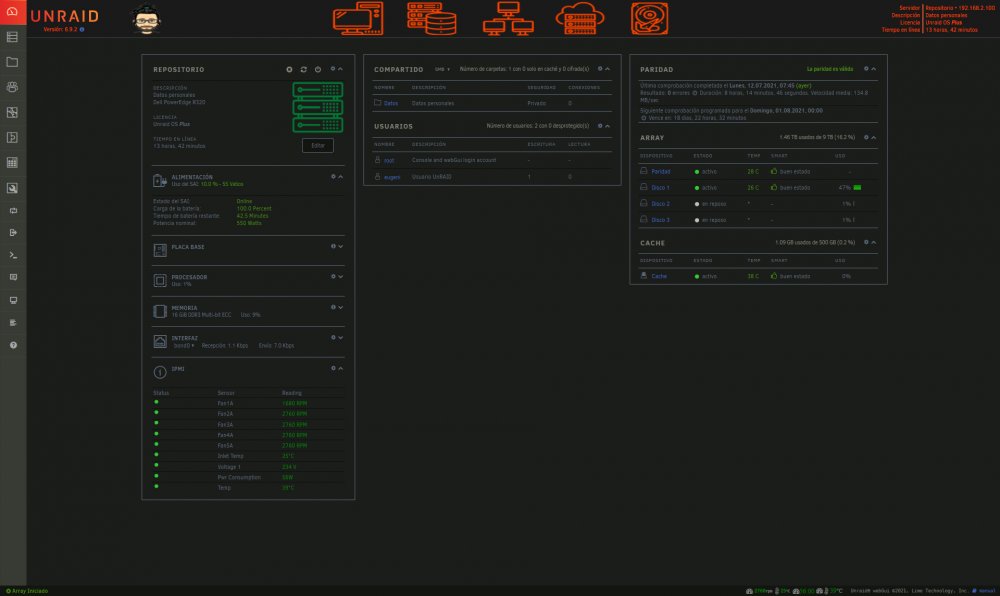Open the Paridad device link
The height and width of the screenshot is (596, 1000).
coord(661,171)
